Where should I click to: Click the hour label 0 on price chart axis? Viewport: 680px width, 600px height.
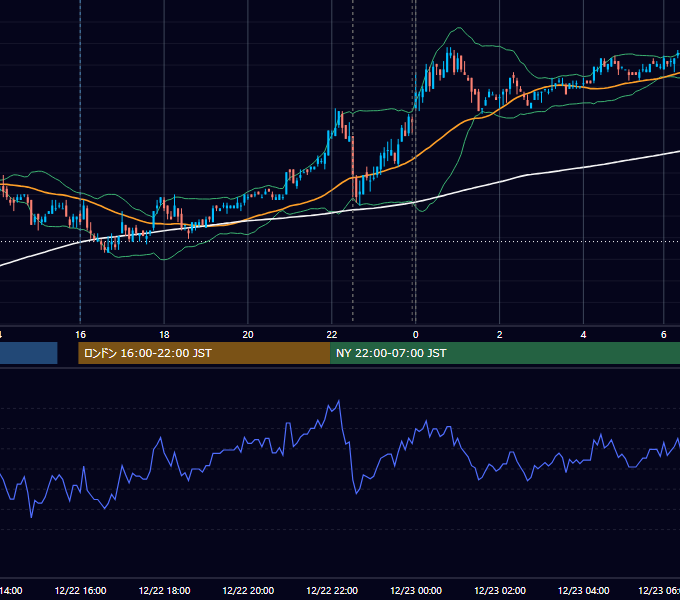pos(415,335)
